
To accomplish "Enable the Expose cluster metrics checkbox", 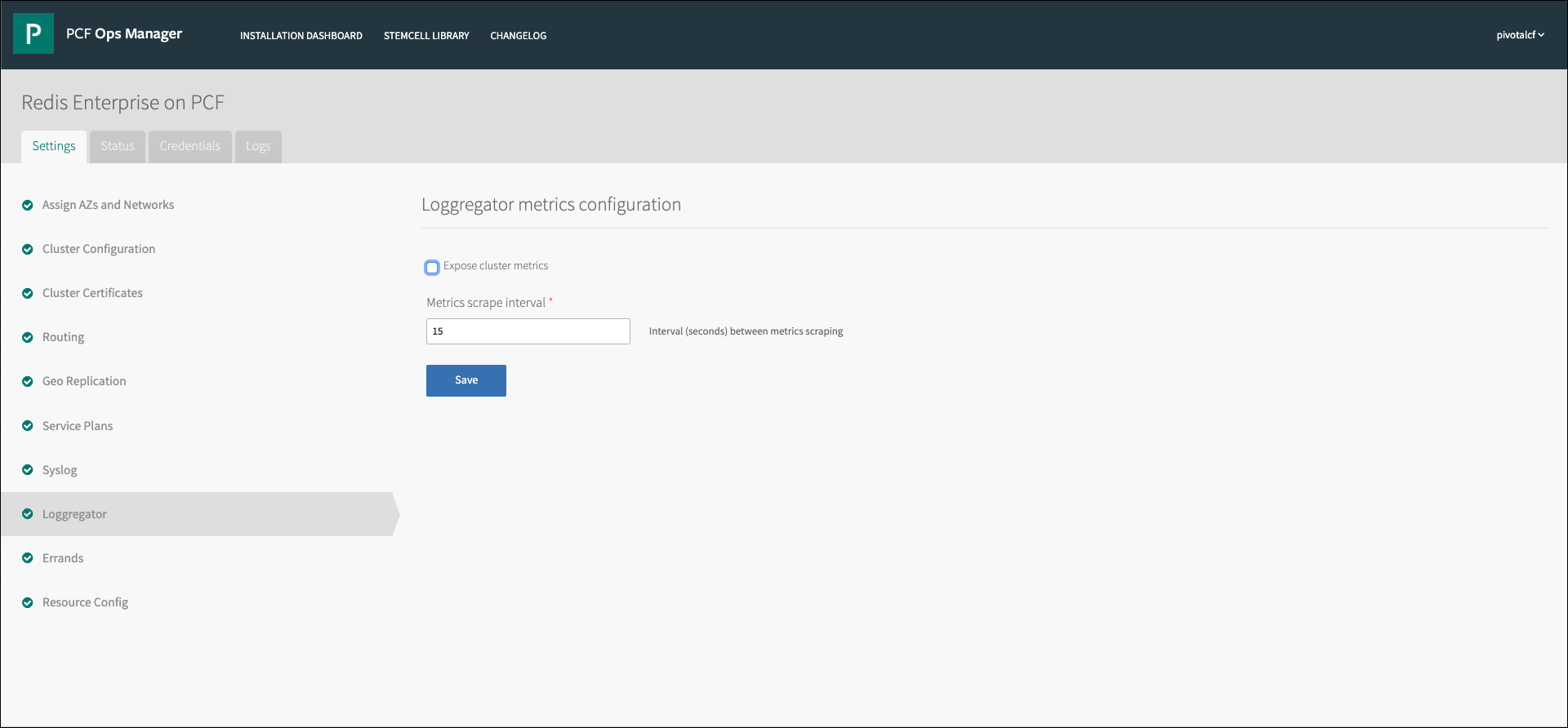I will point(432,268).
